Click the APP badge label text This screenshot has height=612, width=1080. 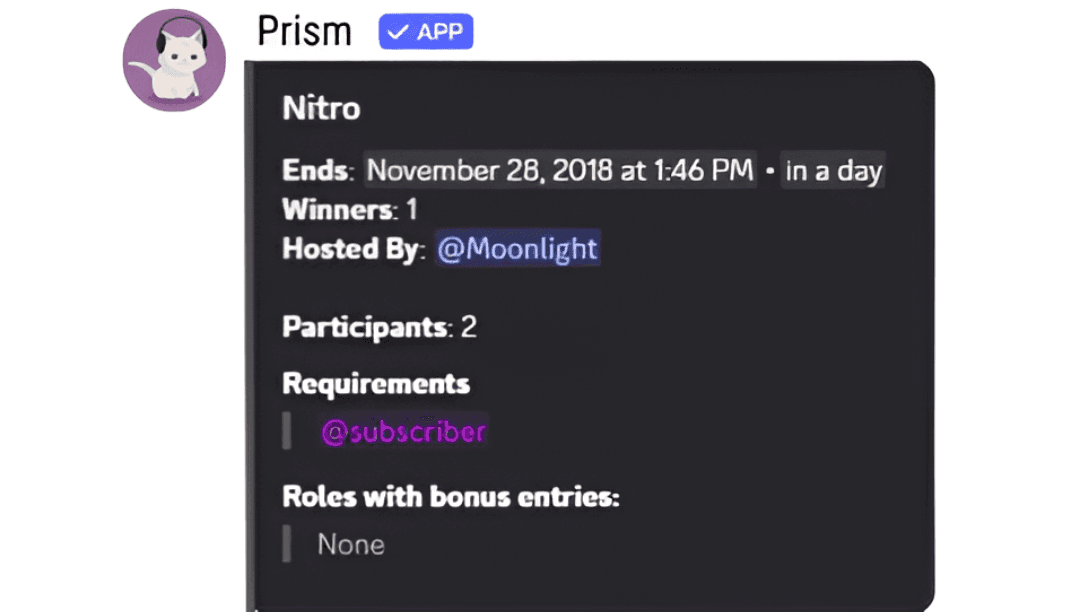click(439, 32)
